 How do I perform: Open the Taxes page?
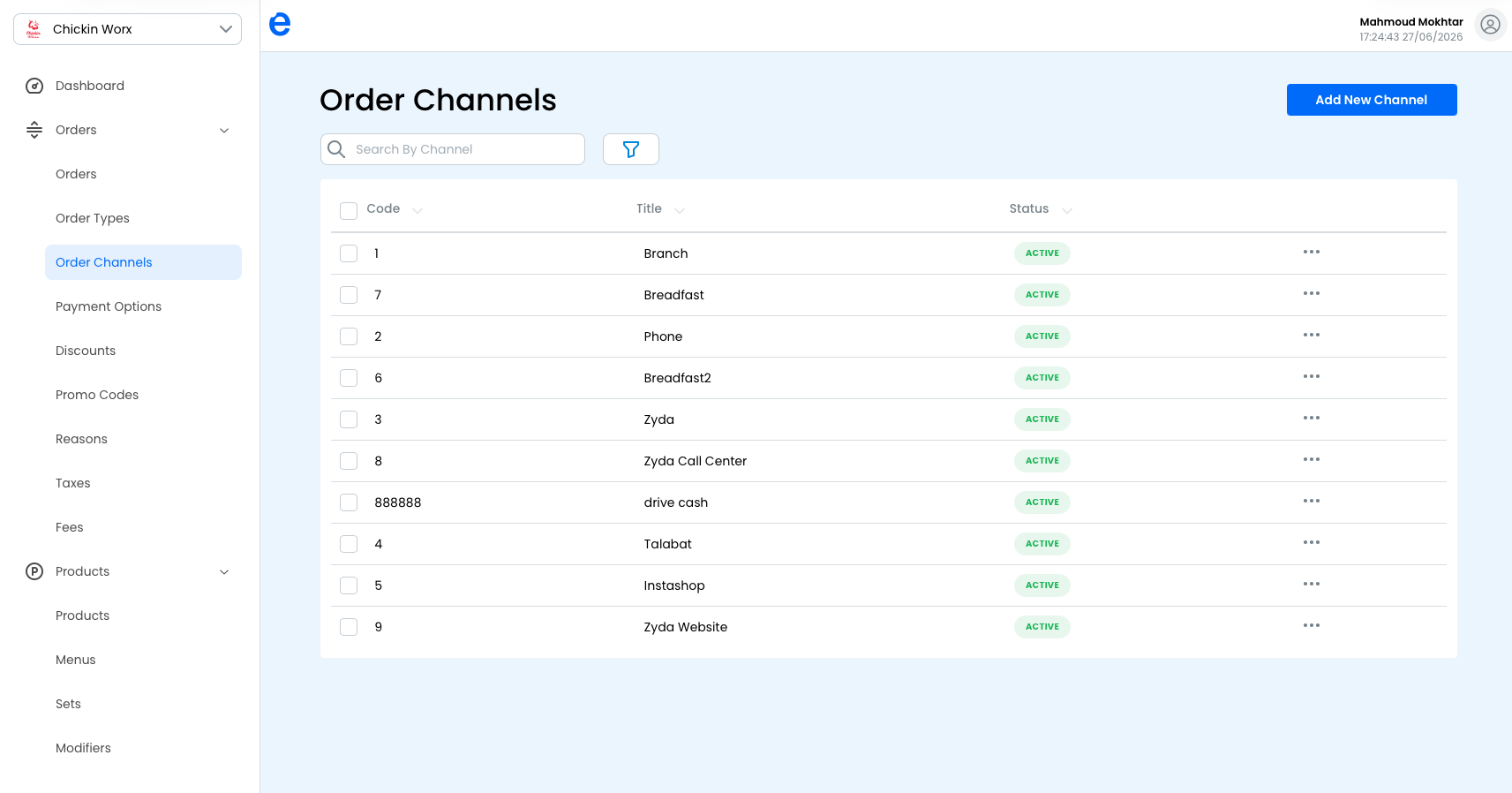pos(73,483)
